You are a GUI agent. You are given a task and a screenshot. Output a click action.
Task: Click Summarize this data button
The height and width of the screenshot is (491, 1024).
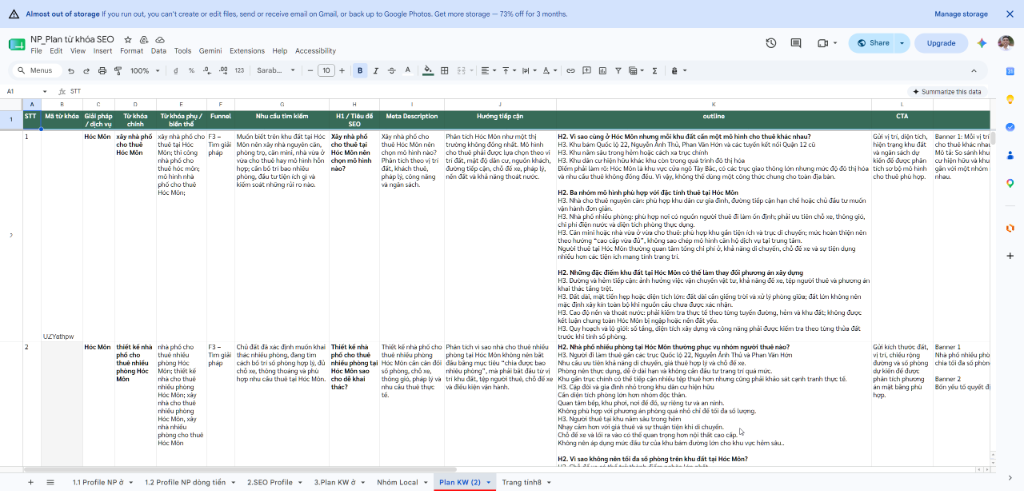click(946, 91)
